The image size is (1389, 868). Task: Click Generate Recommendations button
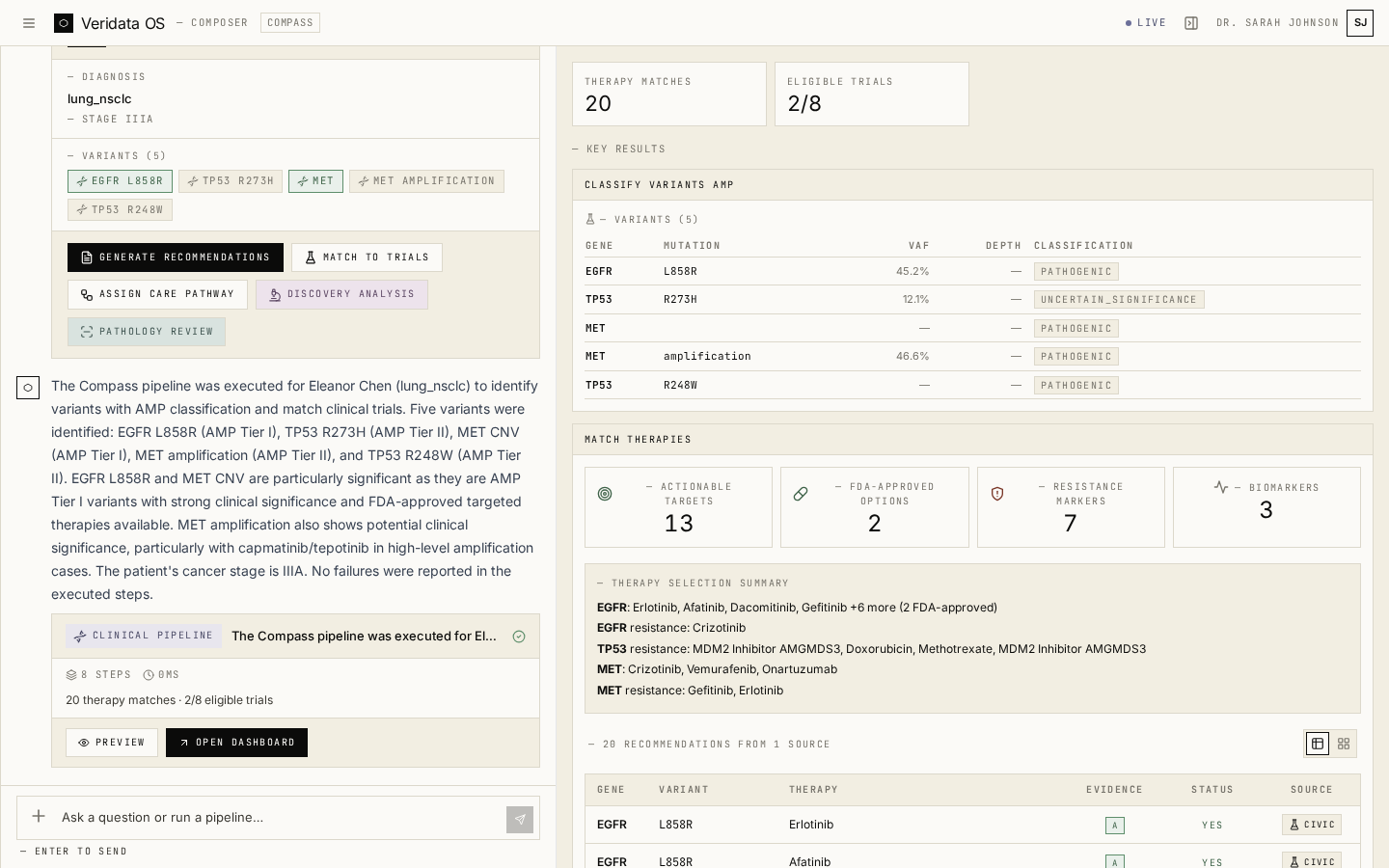[176, 258]
